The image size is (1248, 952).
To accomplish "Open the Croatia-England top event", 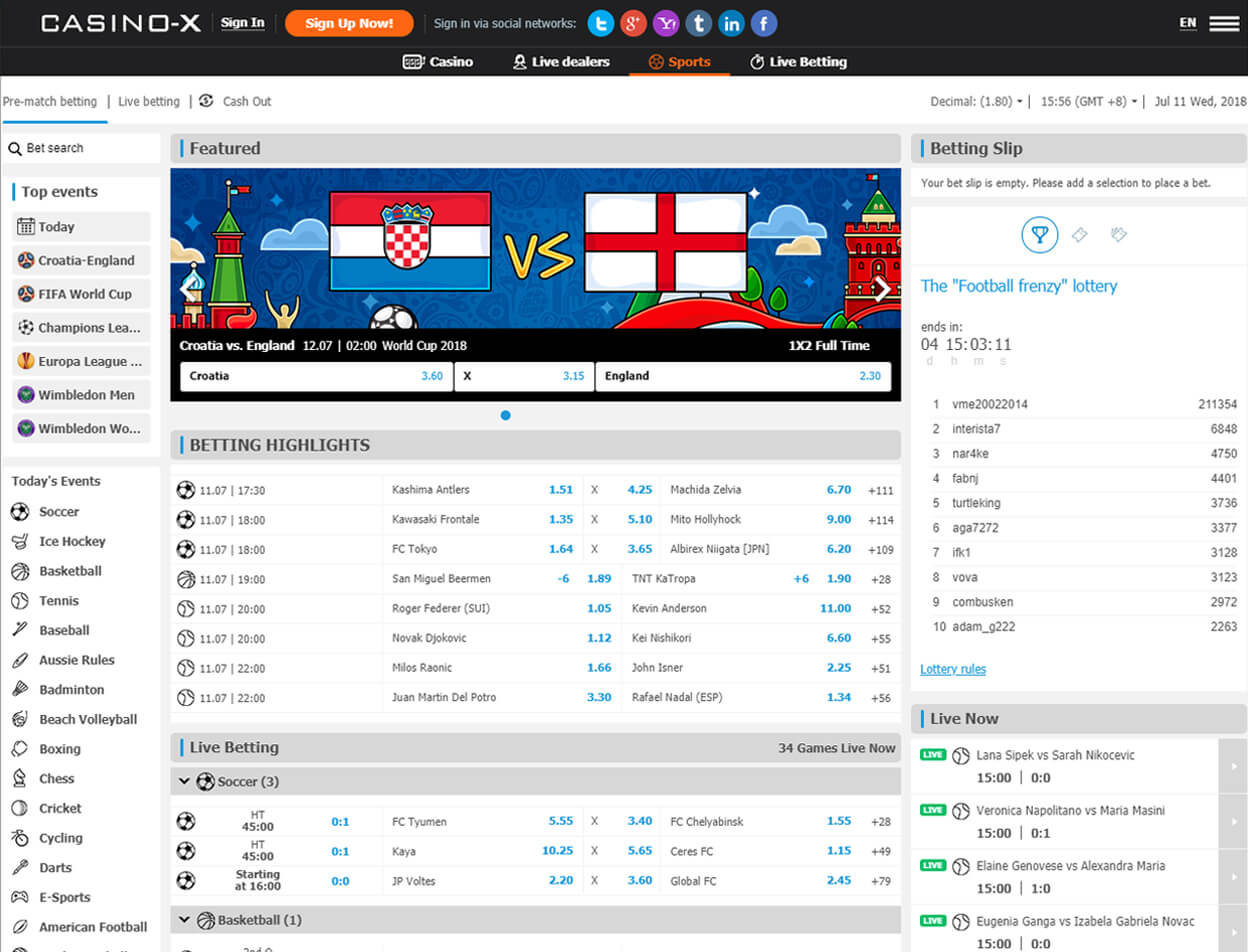I will [x=81, y=260].
